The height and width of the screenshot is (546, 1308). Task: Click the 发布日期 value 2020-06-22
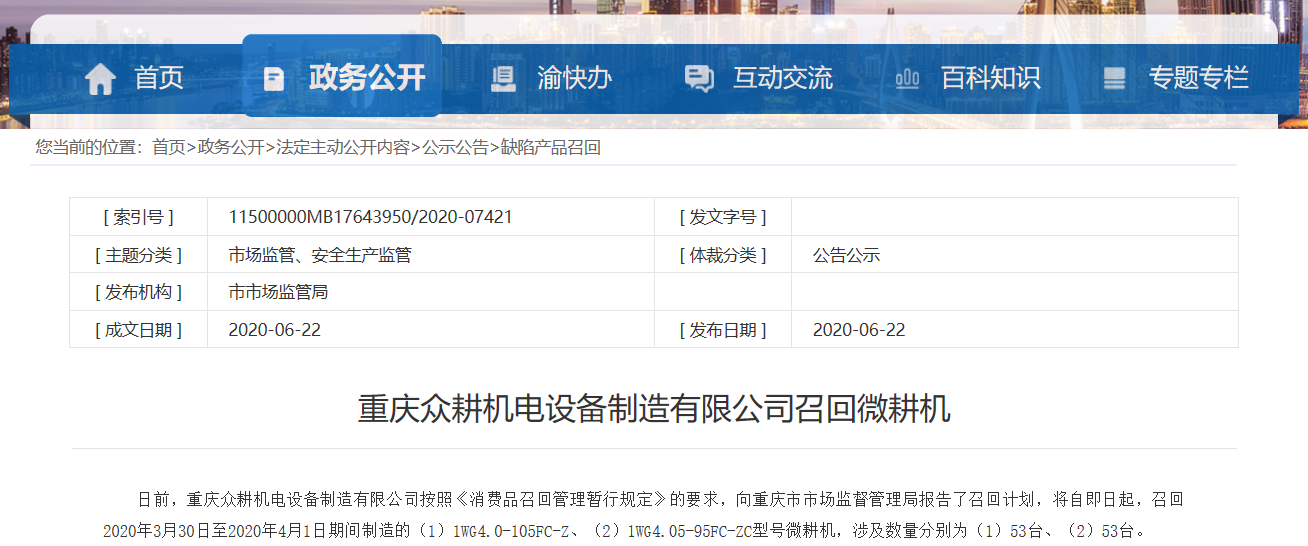click(x=859, y=330)
